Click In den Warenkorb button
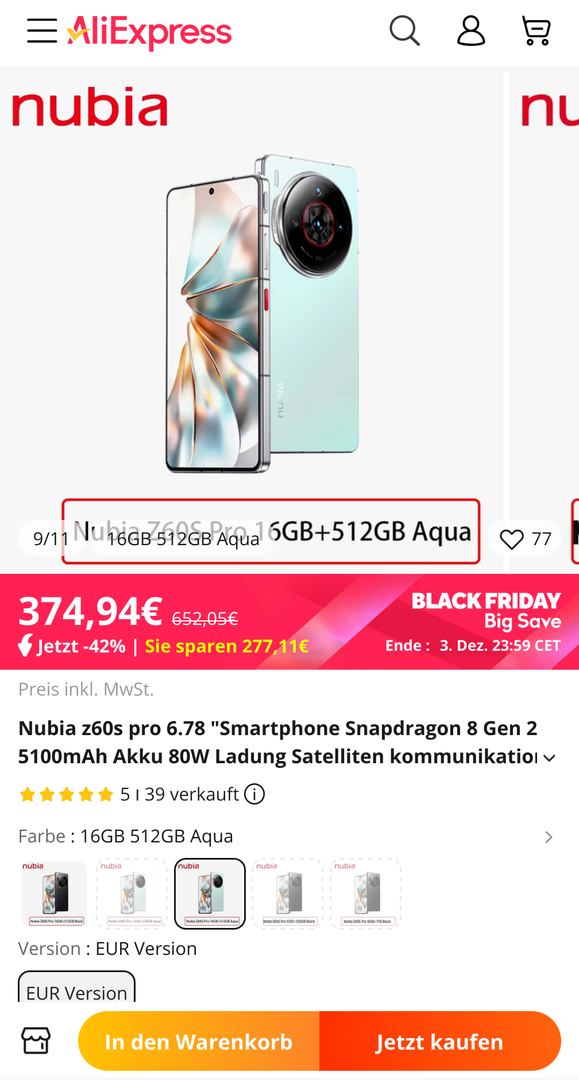The image size is (579, 1080). [x=199, y=1041]
